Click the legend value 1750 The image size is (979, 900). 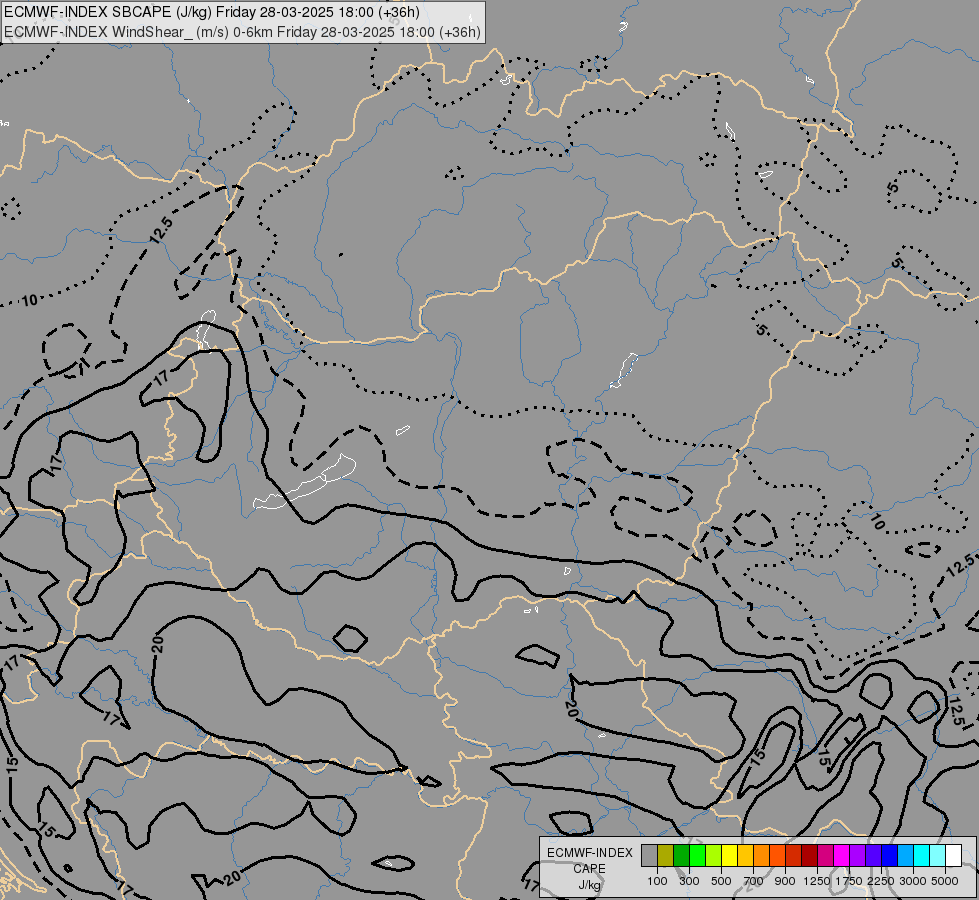[x=849, y=881]
